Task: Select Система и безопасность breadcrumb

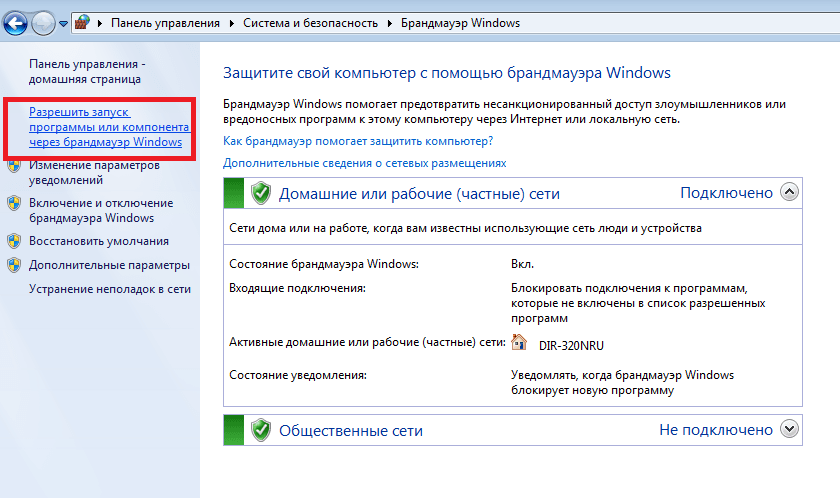Action: [x=310, y=23]
